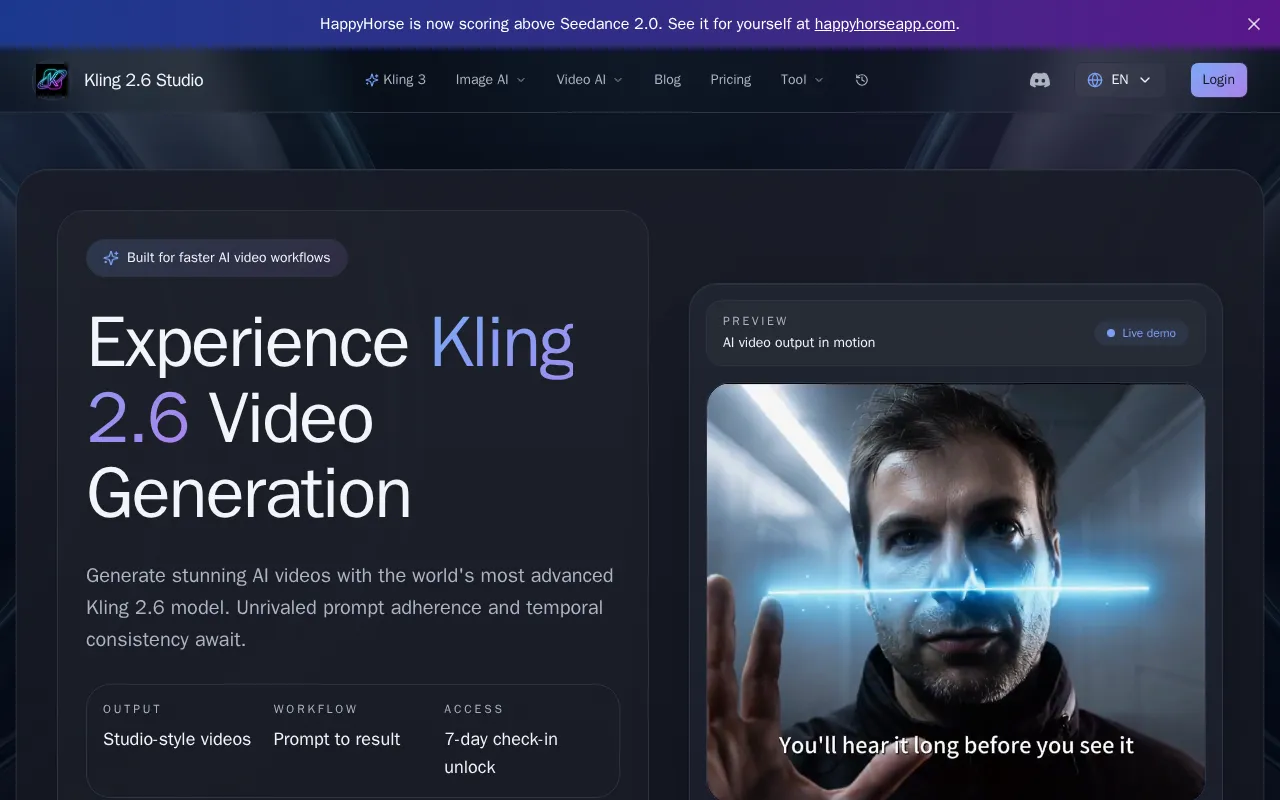Click the Kling 2.6 Studio logo icon
This screenshot has height=800, width=1280.
(x=52, y=80)
